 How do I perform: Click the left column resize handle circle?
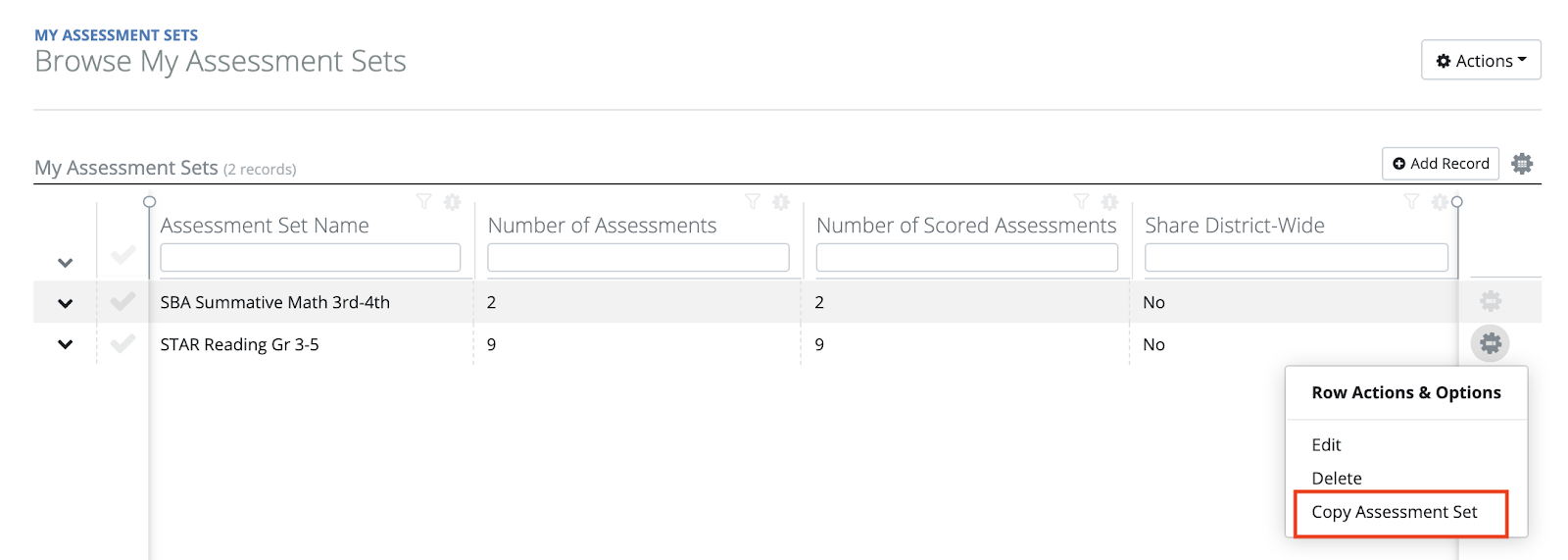149,202
